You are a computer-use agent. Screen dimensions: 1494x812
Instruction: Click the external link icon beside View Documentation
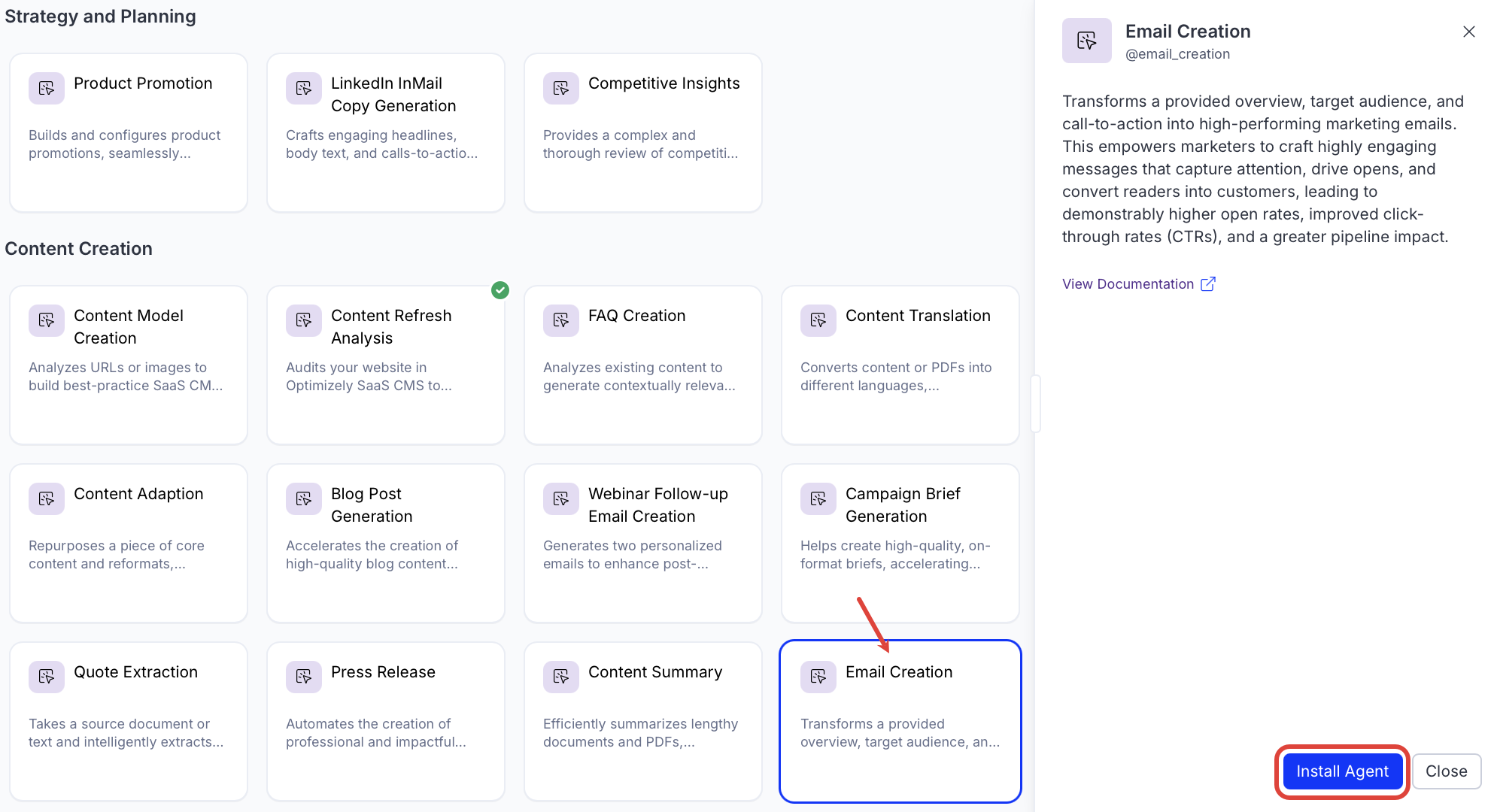[x=1208, y=284]
